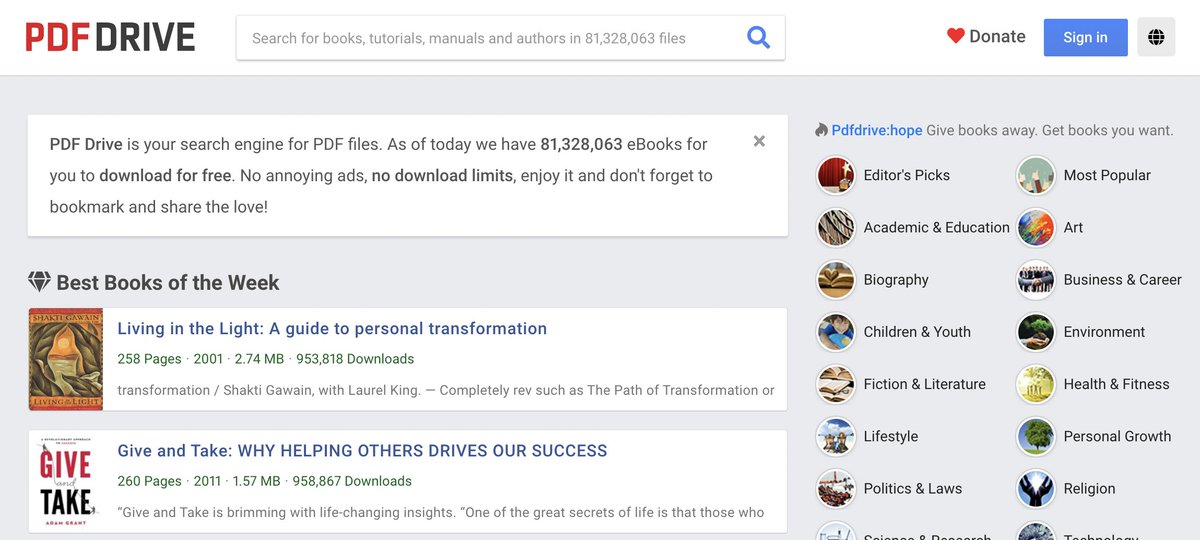Open Personal Growth category label
The width and height of the screenshot is (1200, 540).
pos(1117,436)
